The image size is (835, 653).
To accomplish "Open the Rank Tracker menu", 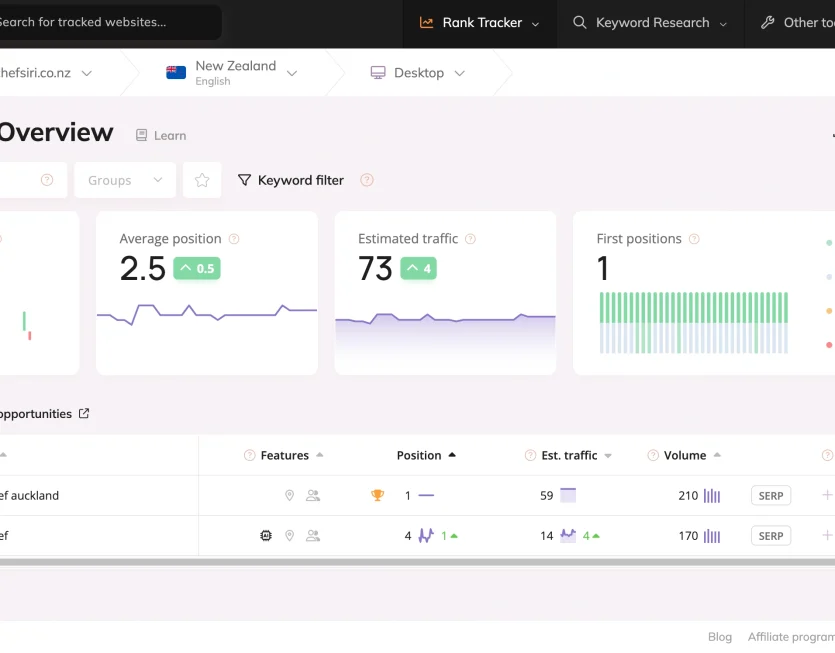I will coord(480,23).
